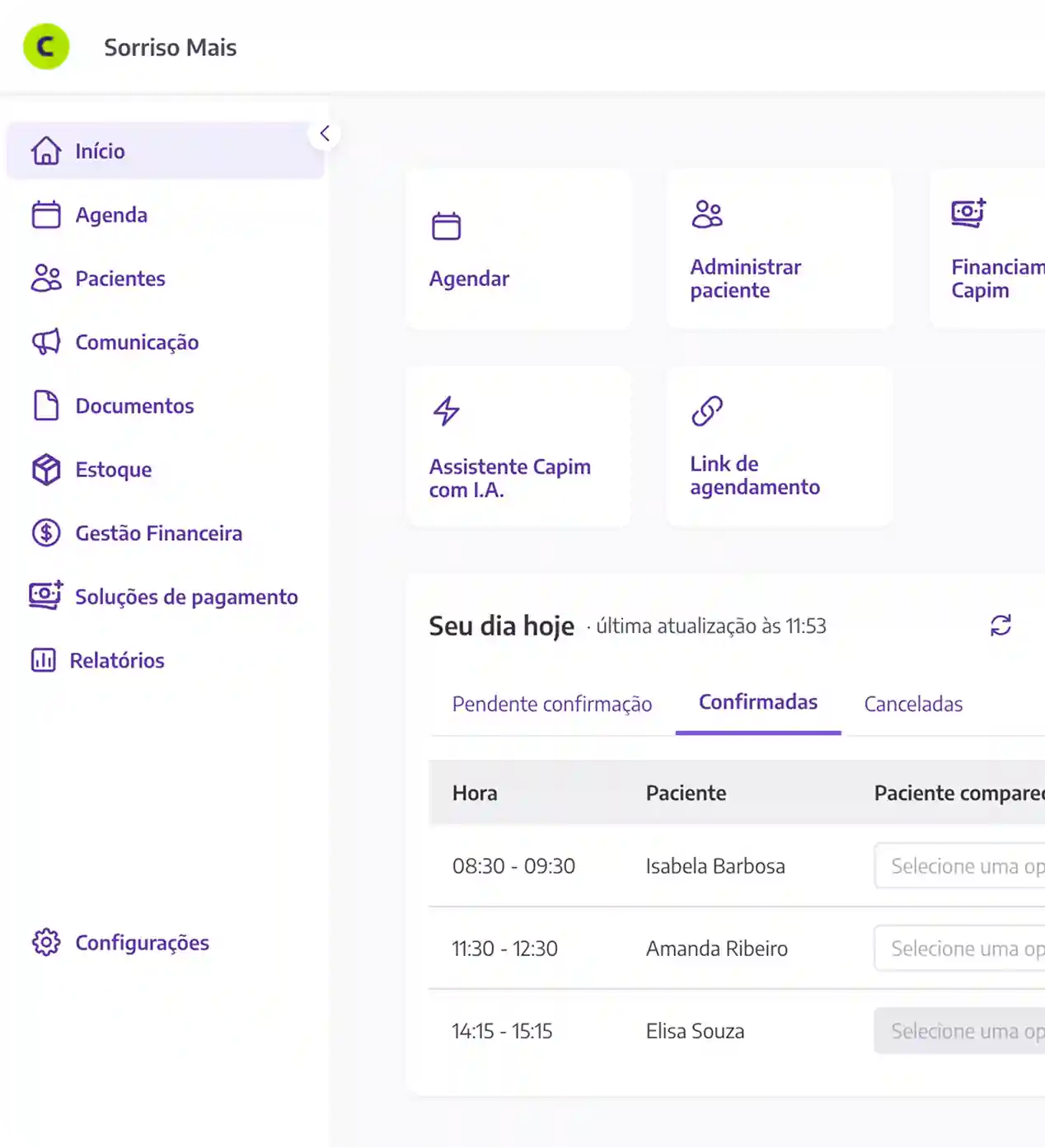
Task: Switch to Pendente confirmação tab
Action: pos(551,705)
